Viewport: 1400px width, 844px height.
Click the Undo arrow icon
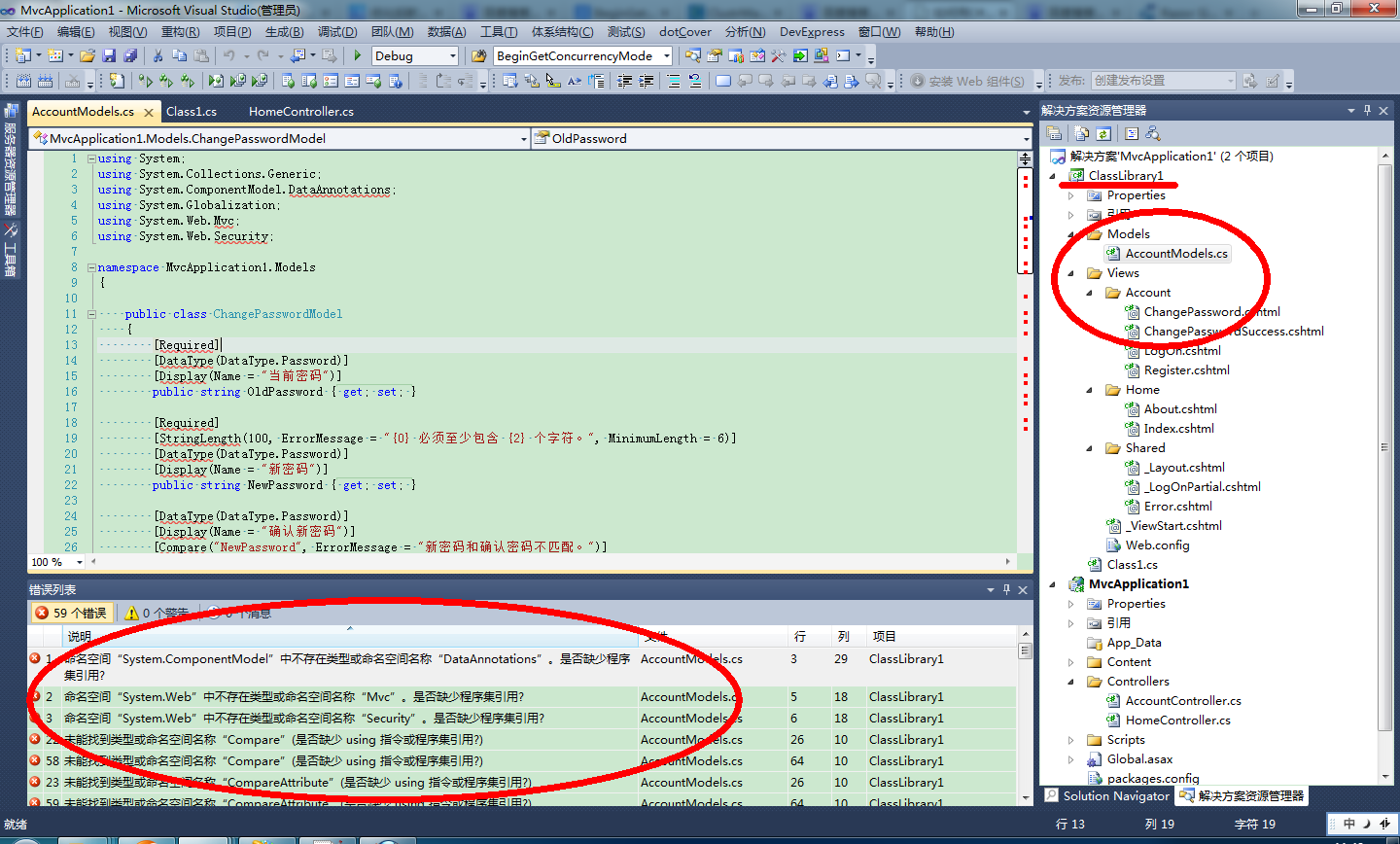coord(228,55)
